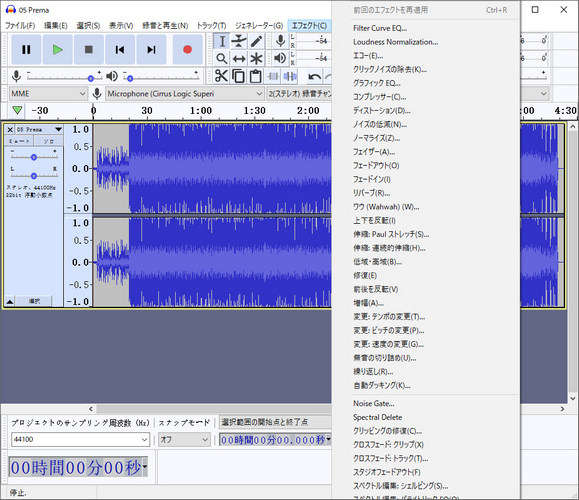
Task: Click the playback meter speaker icon
Action: pos(280,58)
